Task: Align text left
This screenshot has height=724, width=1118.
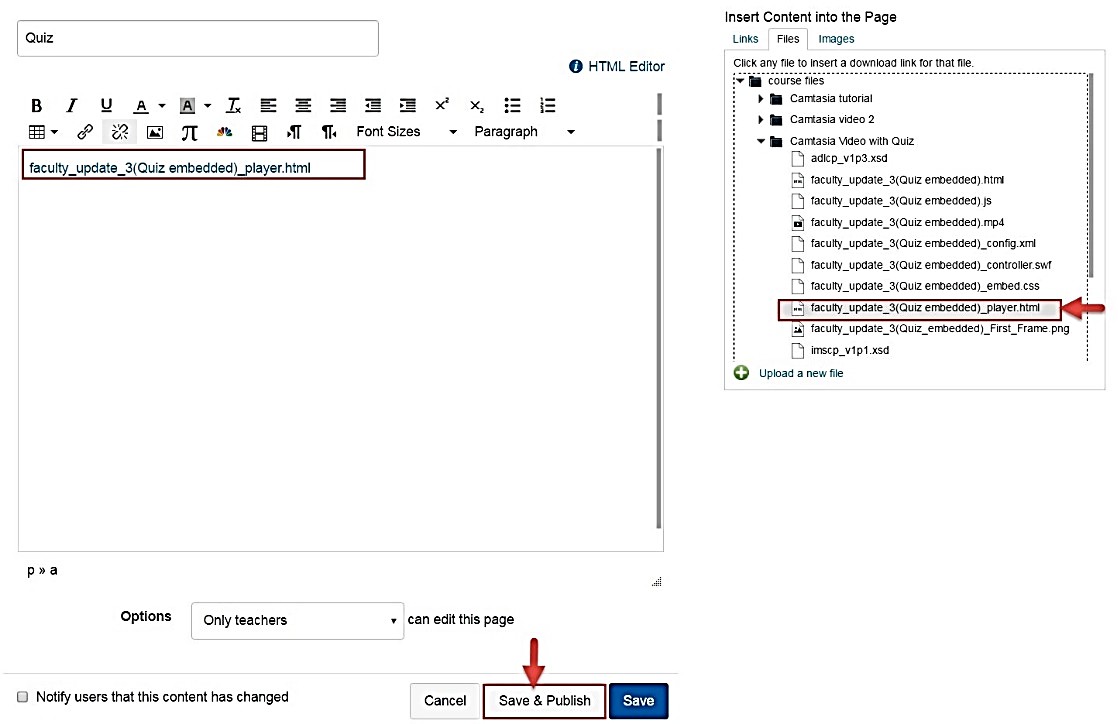Action: [x=268, y=106]
